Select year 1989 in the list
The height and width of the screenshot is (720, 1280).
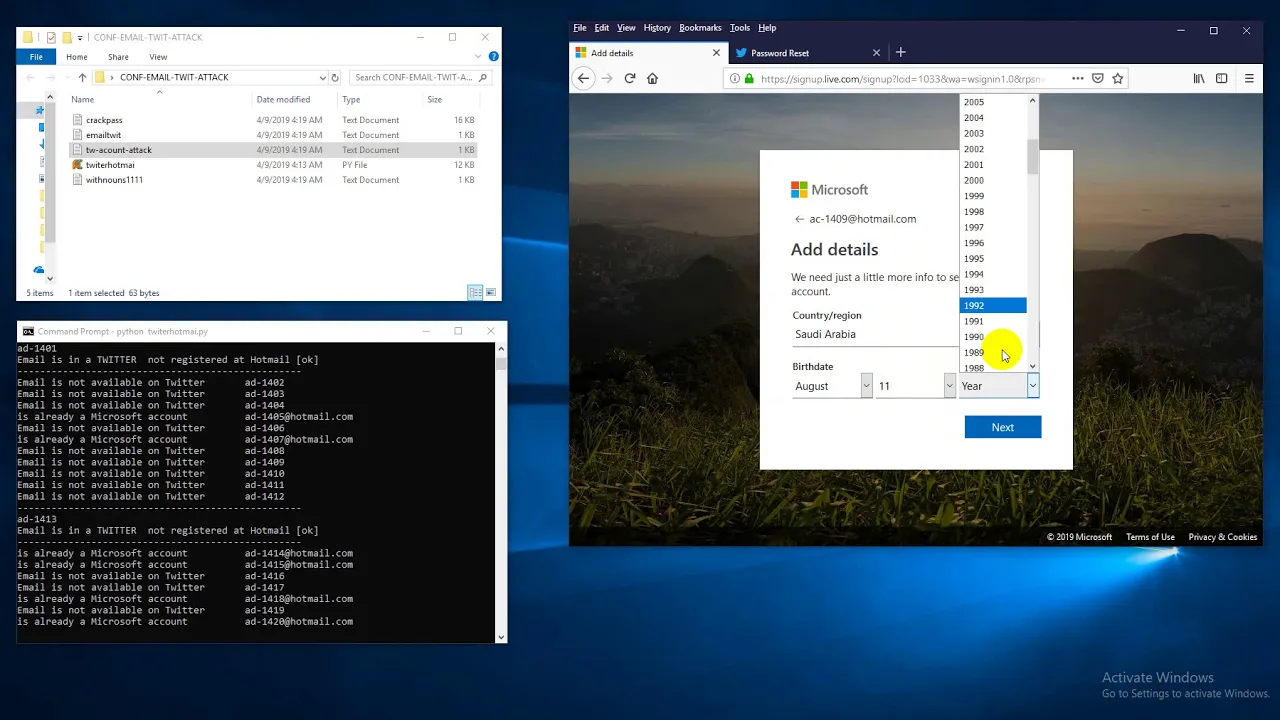(x=992, y=352)
